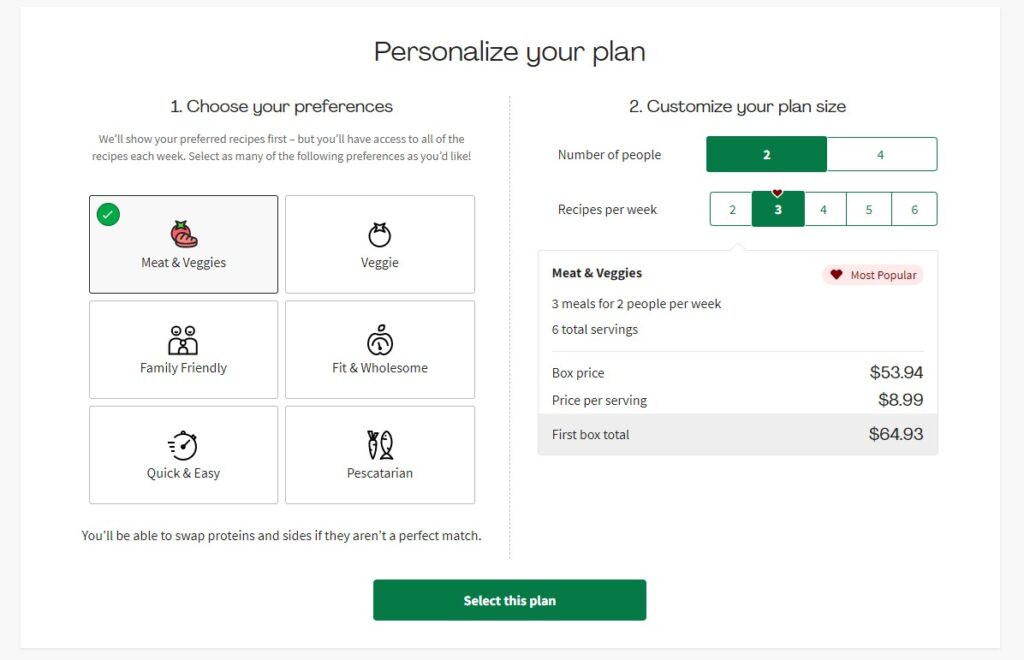Choose 6 recipes per week
The image size is (1024, 660).
[x=914, y=210]
